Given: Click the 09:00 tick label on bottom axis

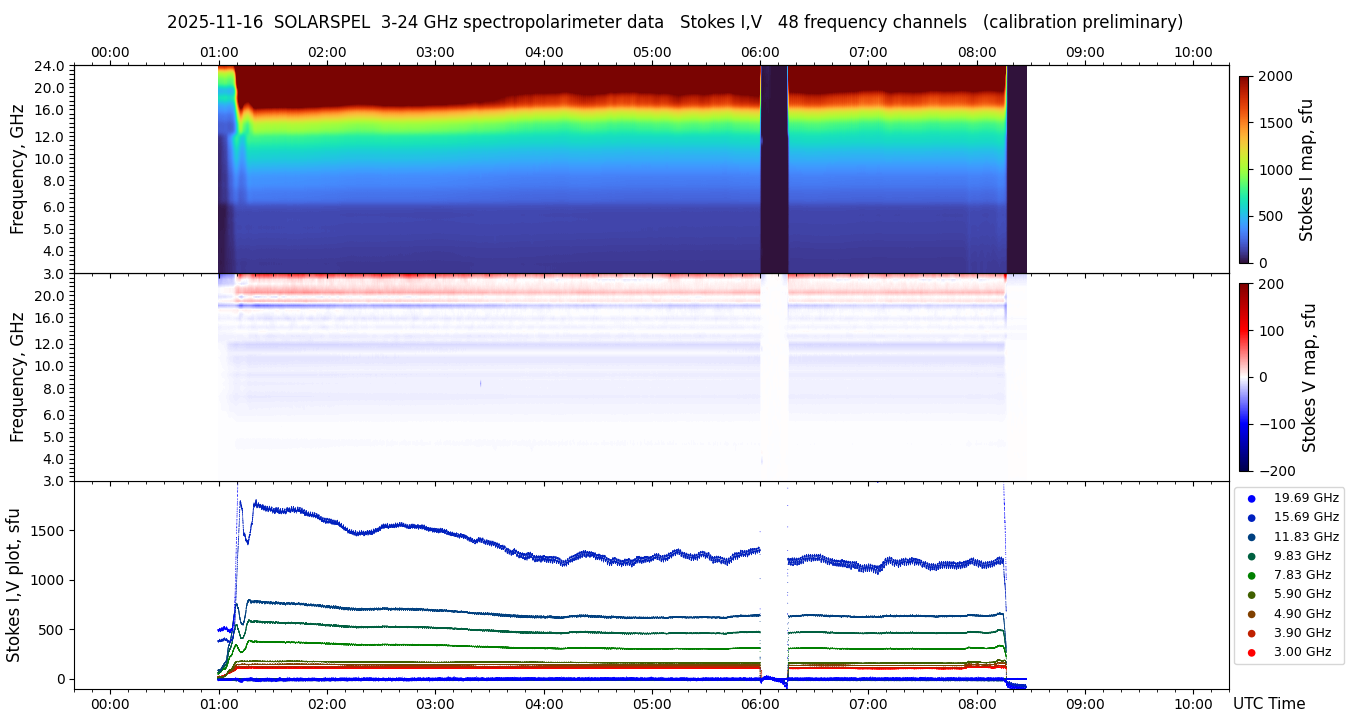Looking at the screenshot, I should (1085, 704).
